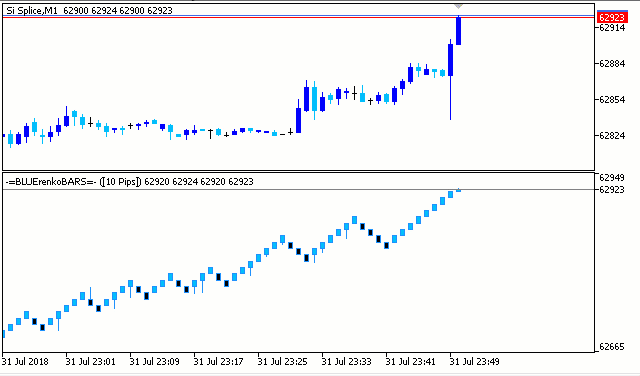Click the 62665 label on renko scale
Image resolution: width=640 pixels, height=376 pixels.
612,347
